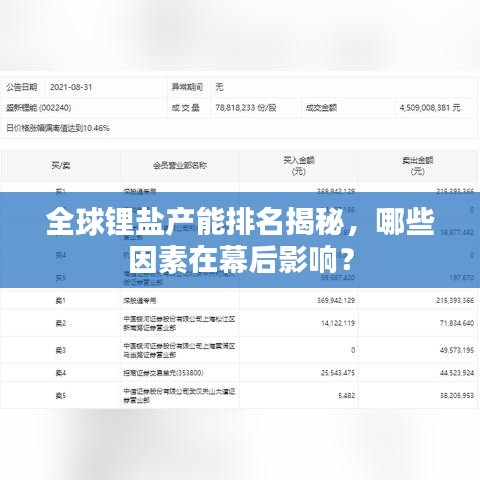Click the 上海松江区 brokerage name in 卖2 row

[x=179, y=323]
